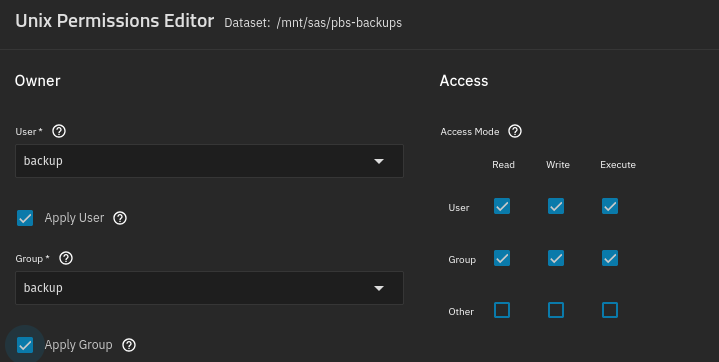
Task: Click the User field showing backup
Action: coord(210,161)
